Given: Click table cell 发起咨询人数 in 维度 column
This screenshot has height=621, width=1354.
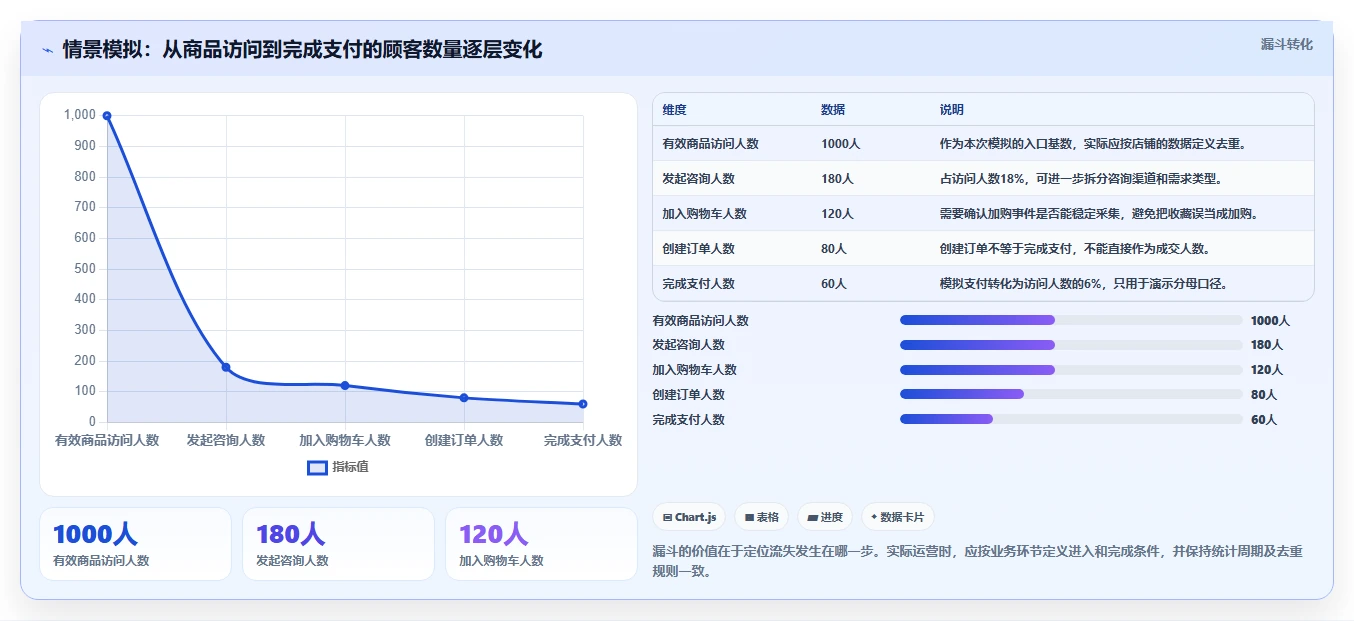Looking at the screenshot, I should tap(698, 179).
